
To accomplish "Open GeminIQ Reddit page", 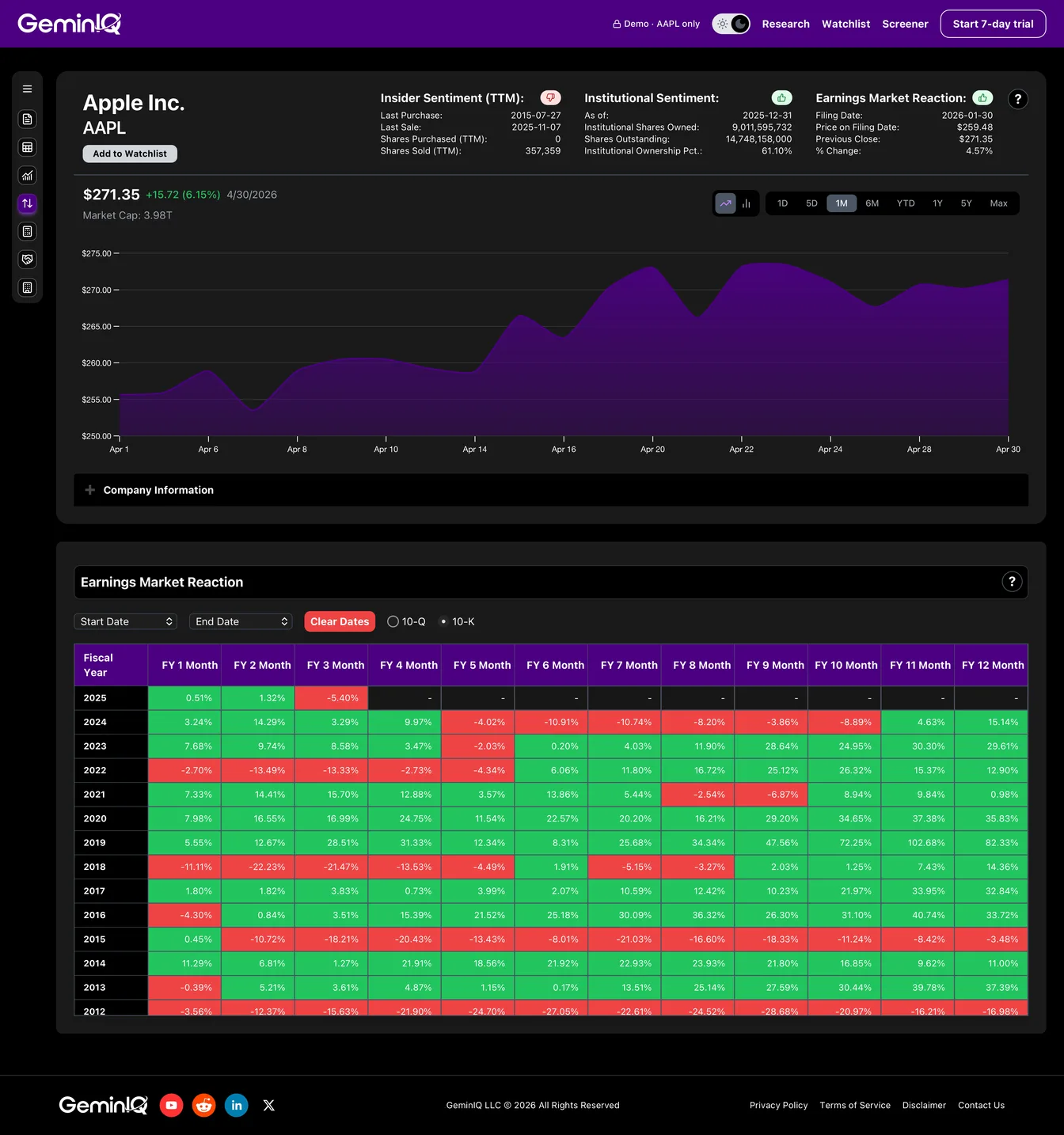I will coord(204,1105).
